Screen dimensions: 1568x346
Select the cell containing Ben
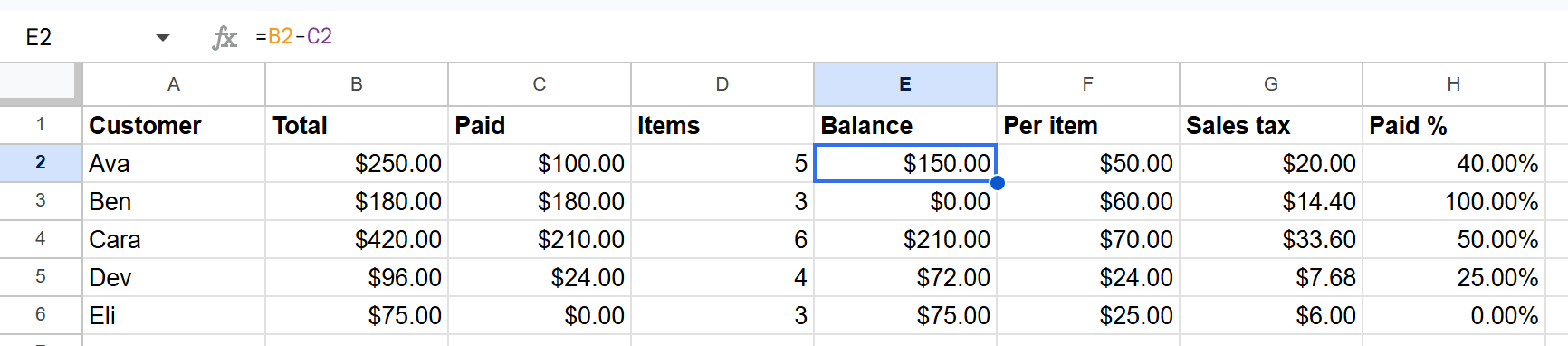coord(174,201)
